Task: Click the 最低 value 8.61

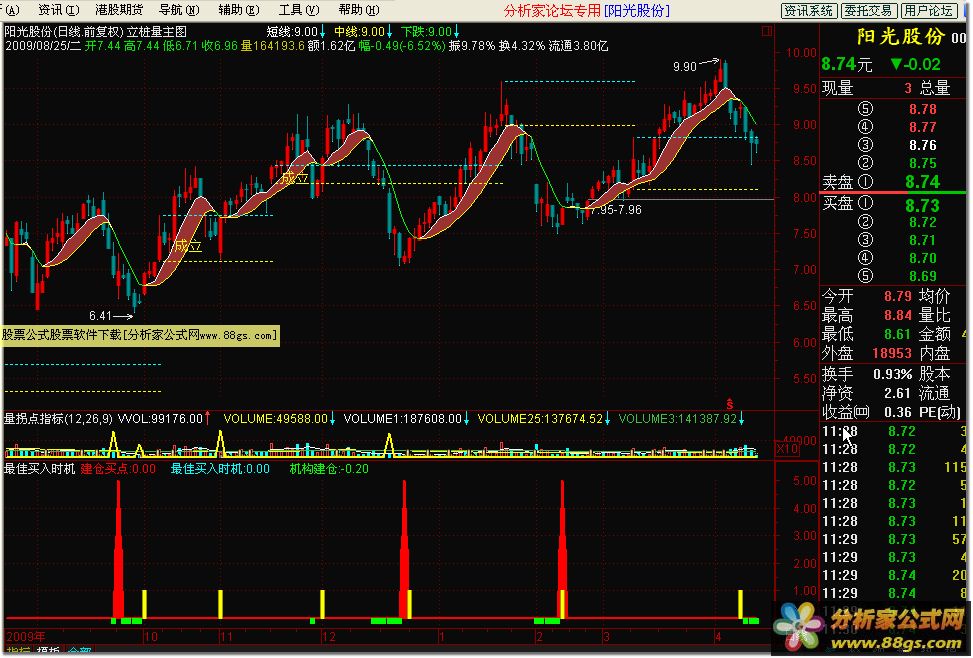Action: click(x=898, y=335)
